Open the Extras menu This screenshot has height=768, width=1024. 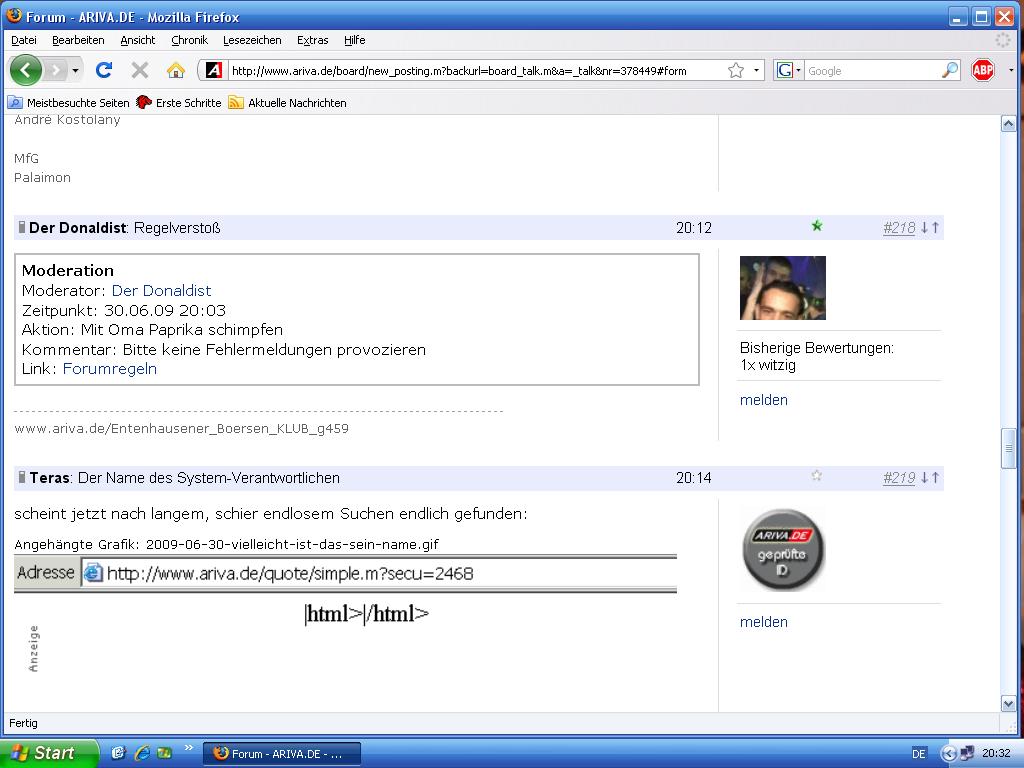(x=312, y=40)
